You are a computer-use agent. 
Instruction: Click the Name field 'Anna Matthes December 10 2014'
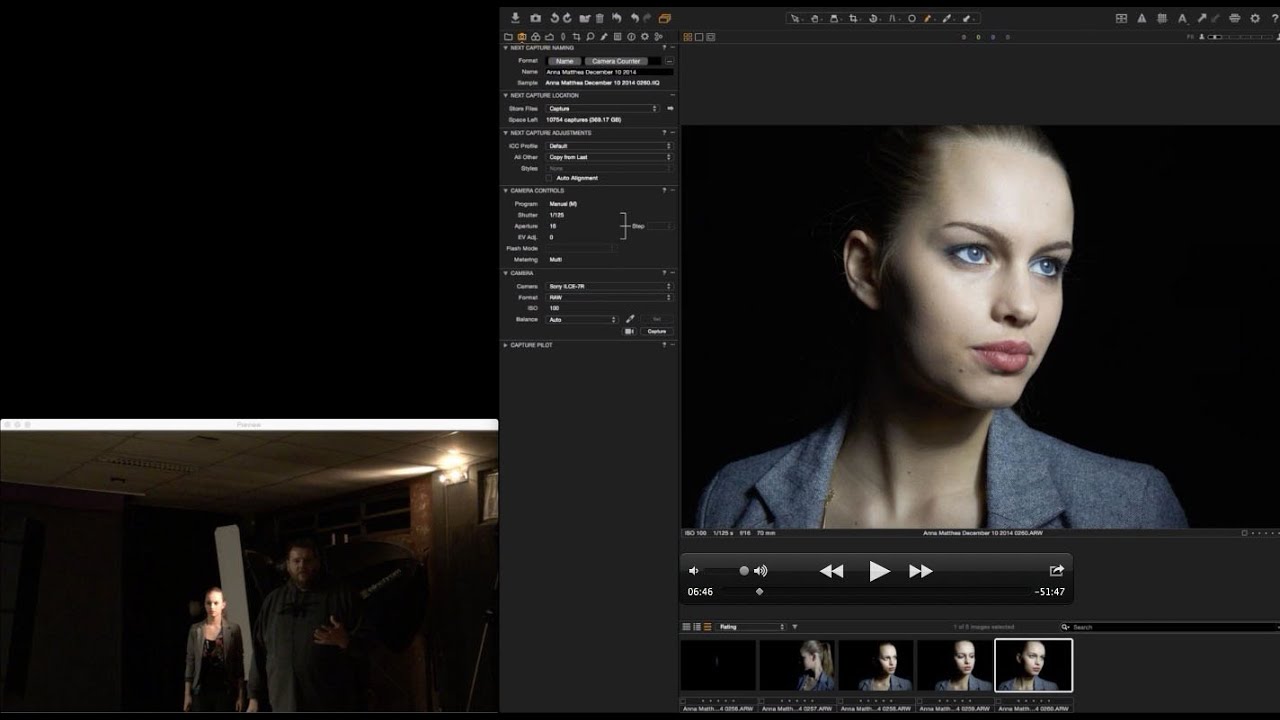tap(609, 72)
